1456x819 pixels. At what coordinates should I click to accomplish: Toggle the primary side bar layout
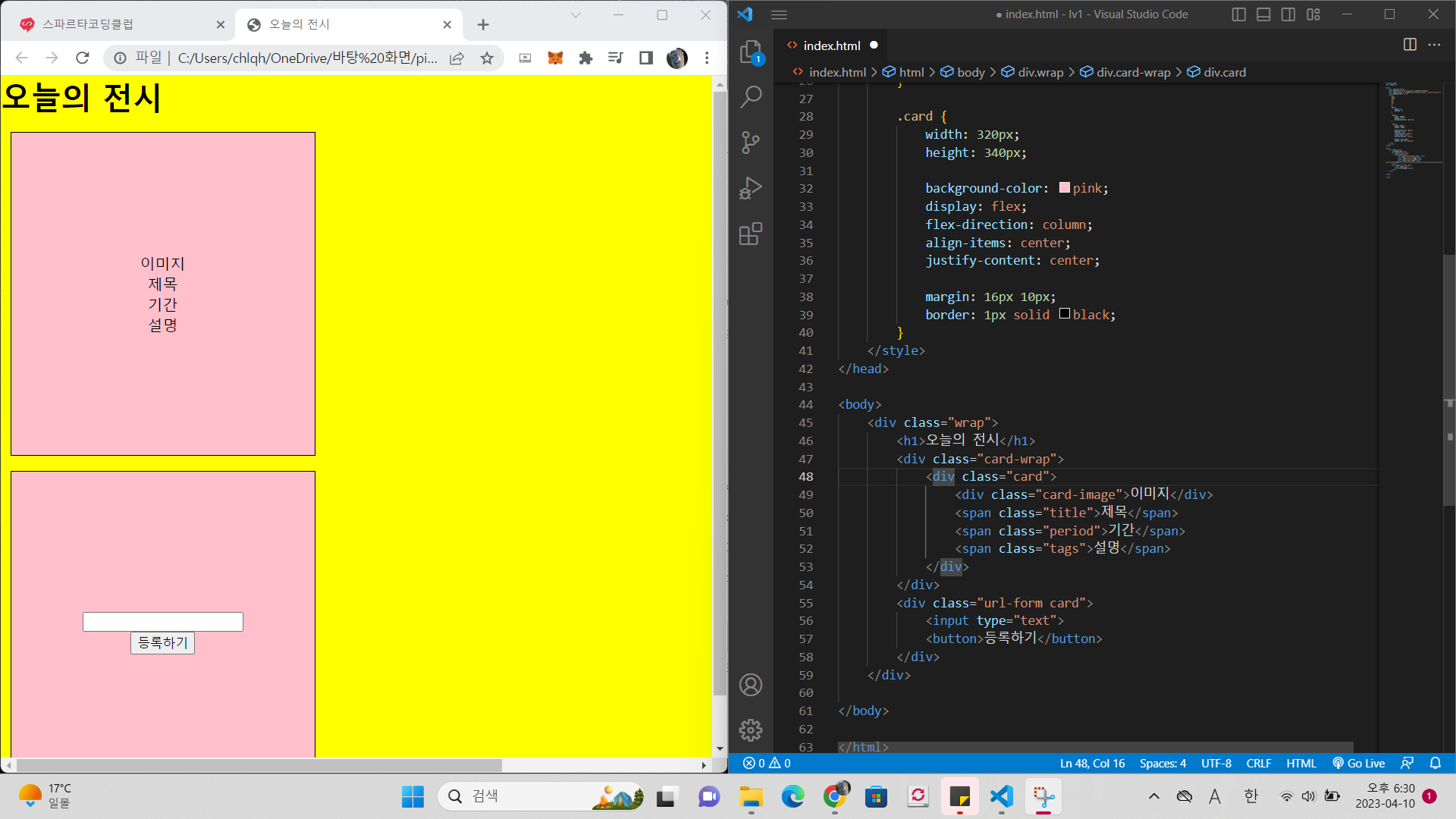point(1239,14)
